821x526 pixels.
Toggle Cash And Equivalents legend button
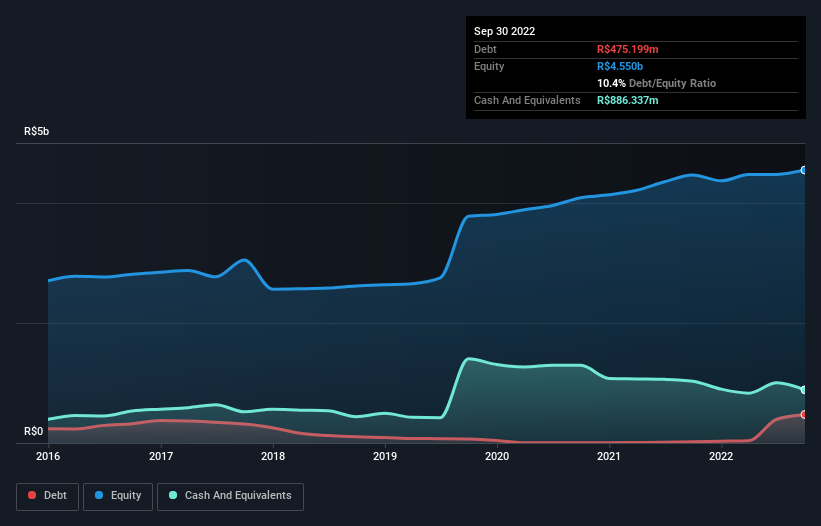(x=230, y=496)
